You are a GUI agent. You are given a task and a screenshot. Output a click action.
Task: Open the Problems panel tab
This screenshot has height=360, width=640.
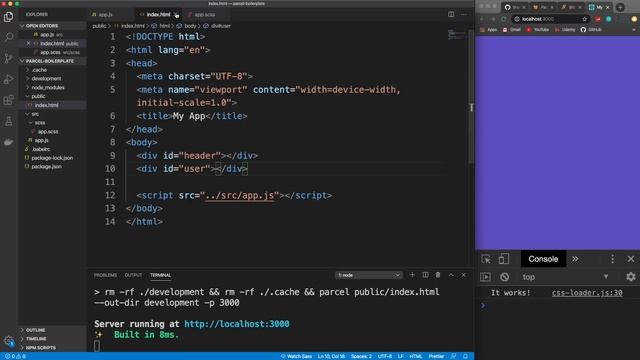[105, 275]
